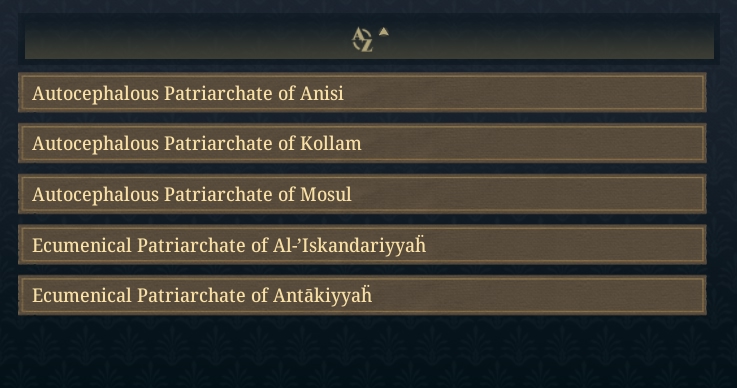Choose Autocephalous Patriarchate of Mosul
737x388 pixels.
362,194
